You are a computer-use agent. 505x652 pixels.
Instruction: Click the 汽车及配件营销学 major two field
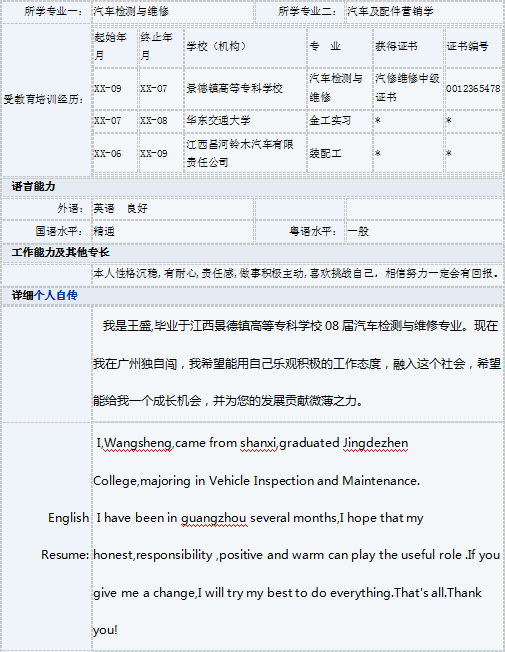click(x=424, y=12)
